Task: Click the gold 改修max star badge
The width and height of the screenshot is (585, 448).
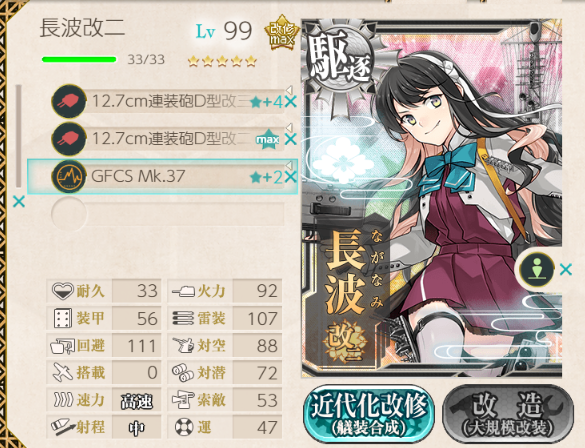Action: (282, 33)
